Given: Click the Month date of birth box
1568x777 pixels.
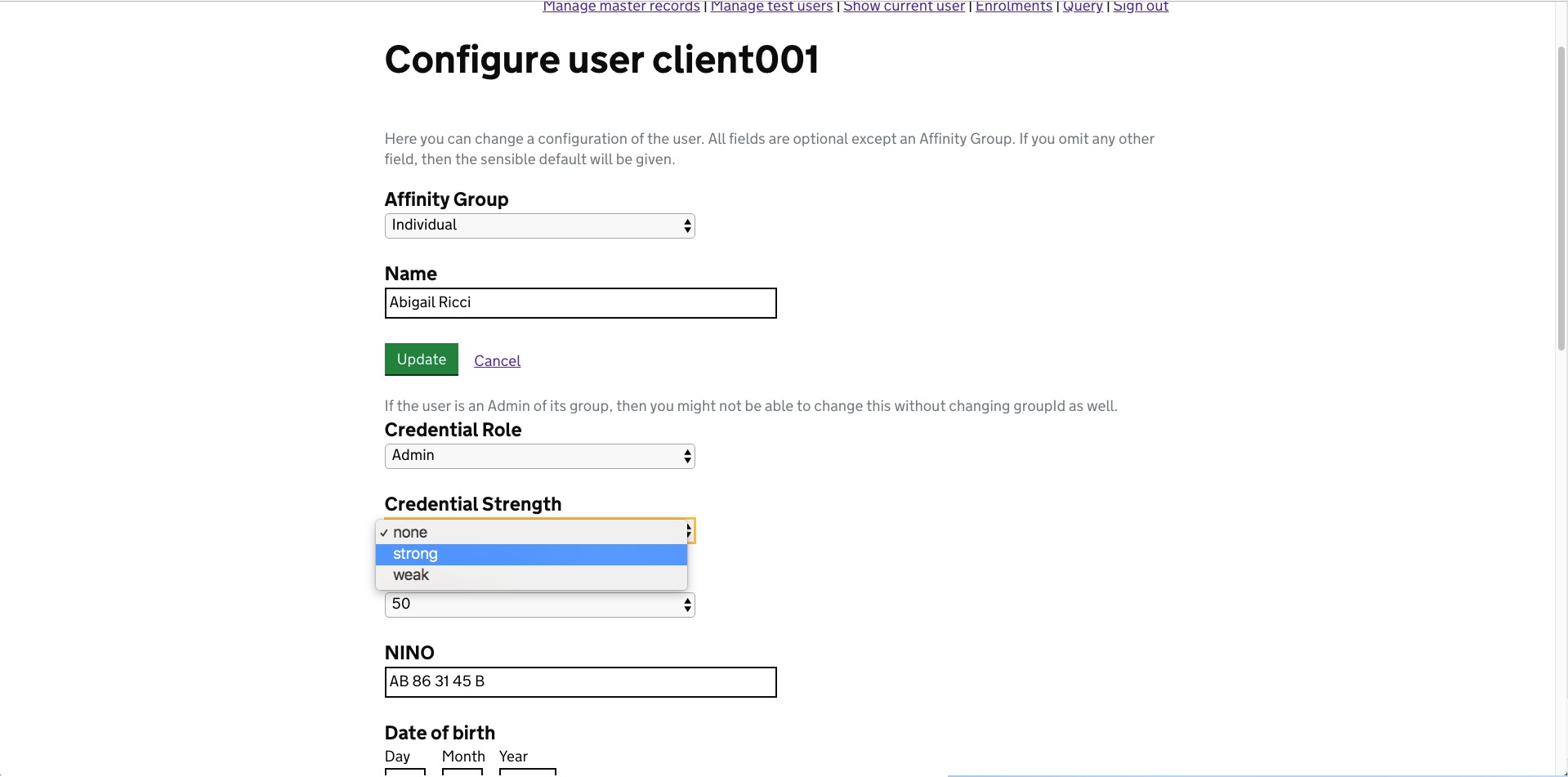Looking at the screenshot, I should (x=462, y=772).
